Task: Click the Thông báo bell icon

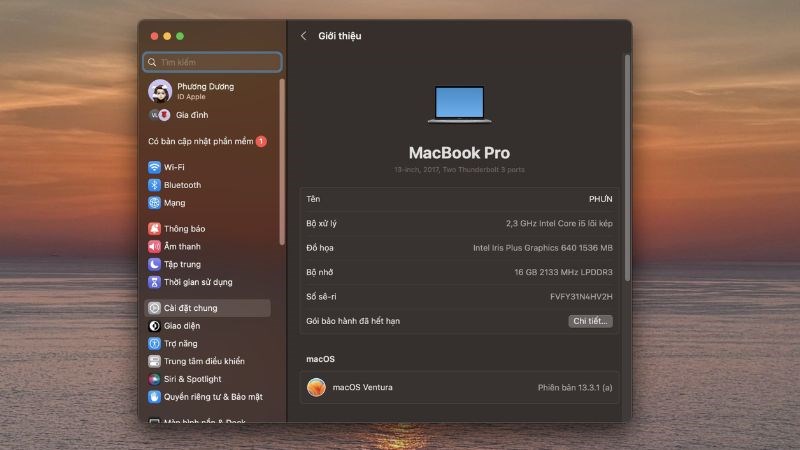Action: [154, 229]
